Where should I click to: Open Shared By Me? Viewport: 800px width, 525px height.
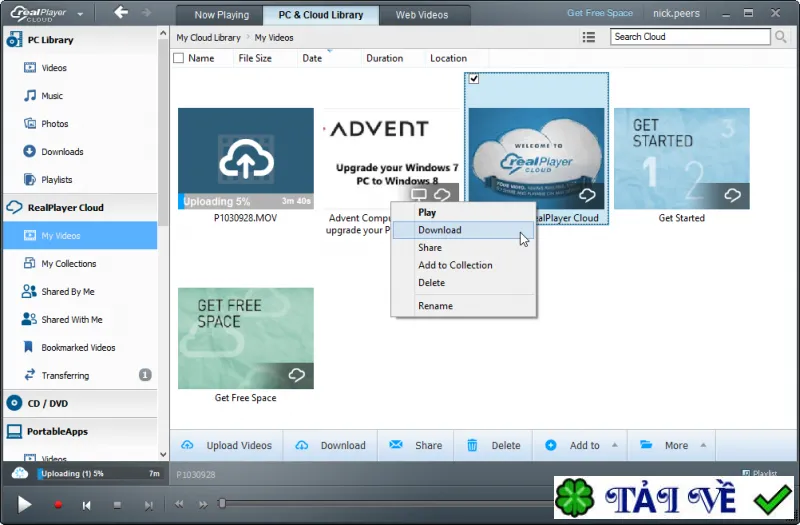(x=80, y=292)
